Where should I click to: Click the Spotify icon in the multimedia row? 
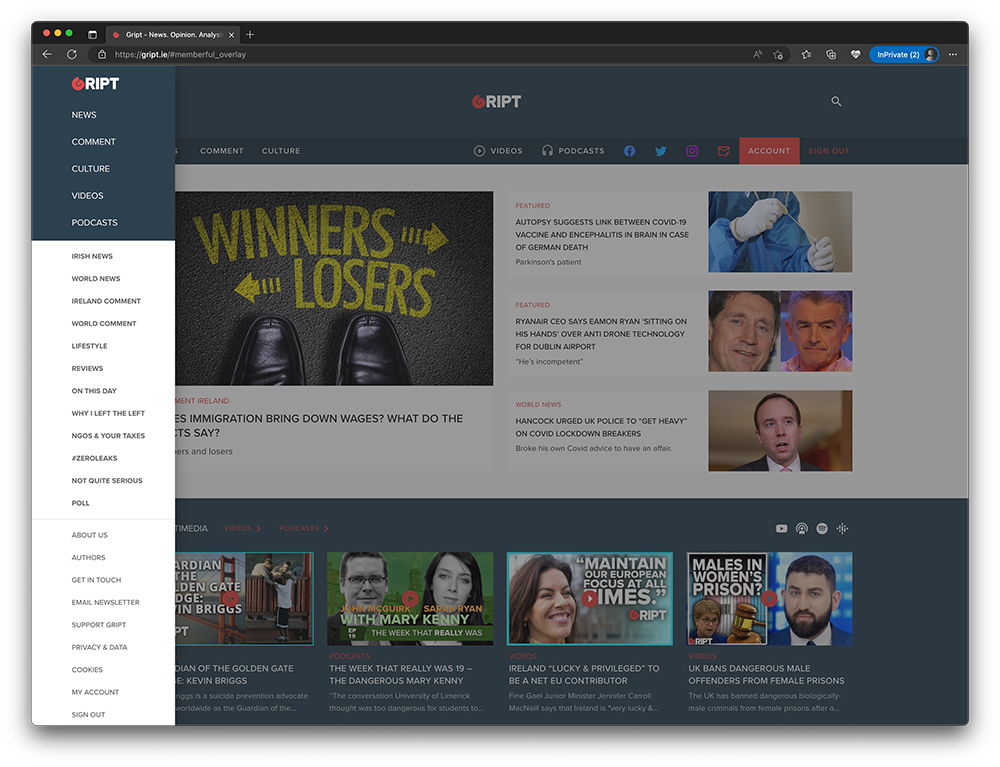click(x=822, y=528)
